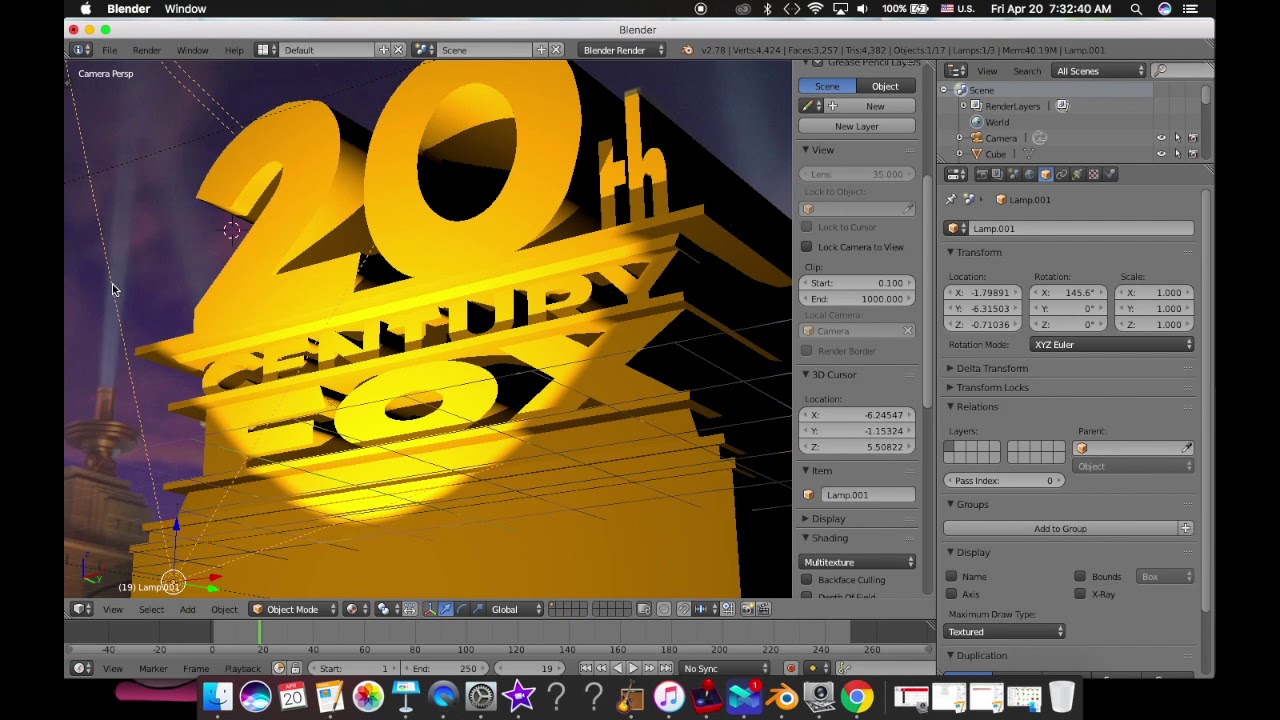1280x720 pixels.
Task: Open the Textured maximum draw type dropdown
Action: (x=1004, y=632)
